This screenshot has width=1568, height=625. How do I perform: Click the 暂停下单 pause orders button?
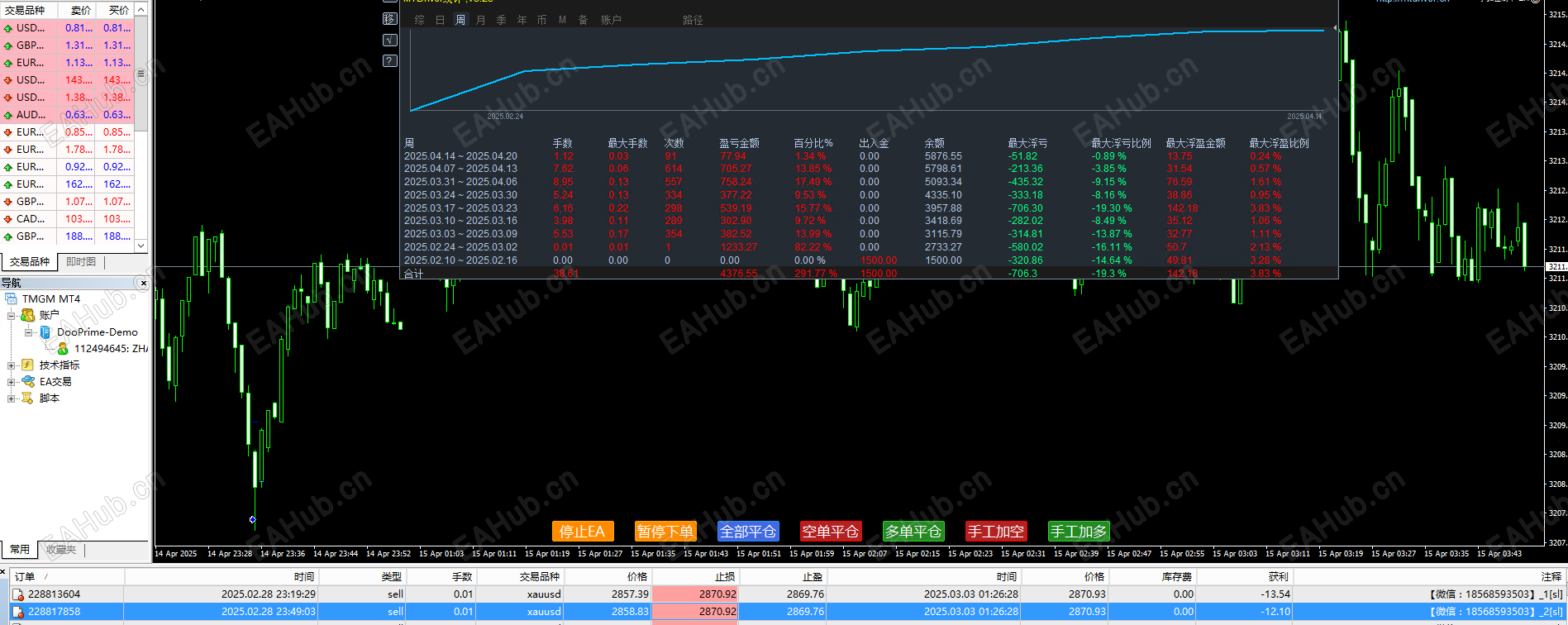point(665,532)
